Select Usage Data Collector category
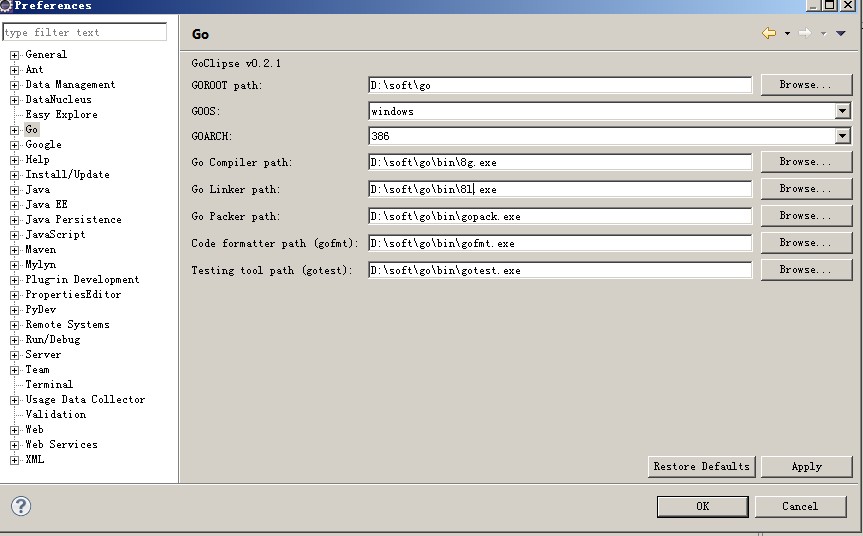Viewport: 863px width, 536px height. [x=85, y=400]
